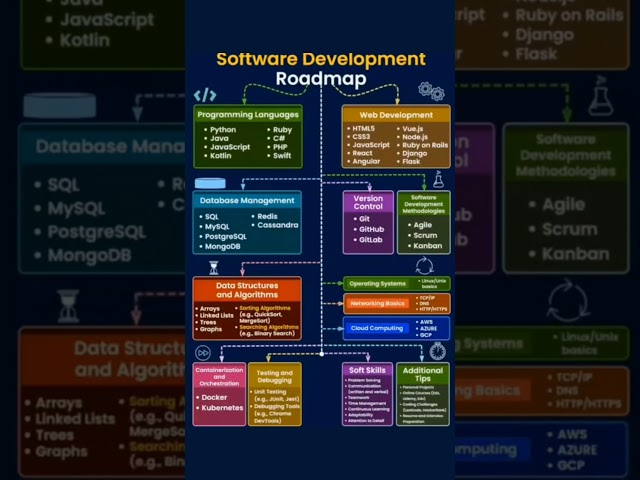The width and height of the screenshot is (640, 480).
Task: Click the large blurred database cylinder in the background
Action: pyautogui.click(x=60, y=105)
